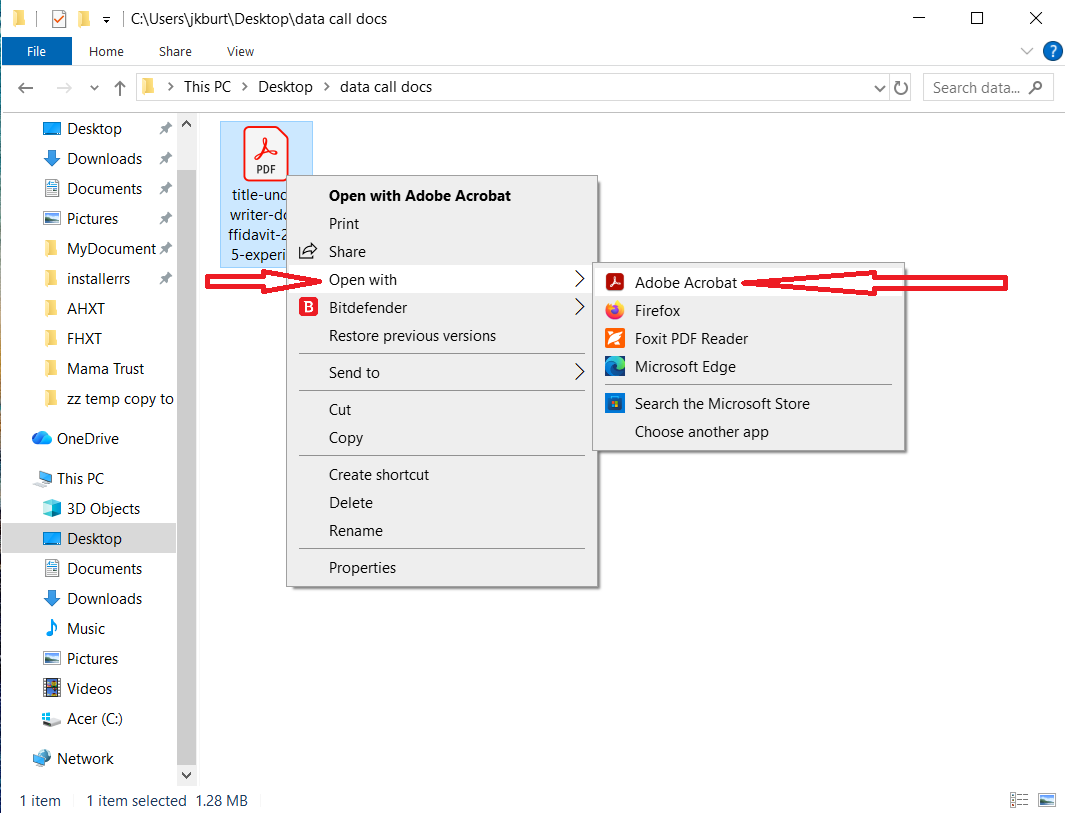Open Customize Quick Access Toolbar dropdown
Screen dimensions: 1065x813
107,20
